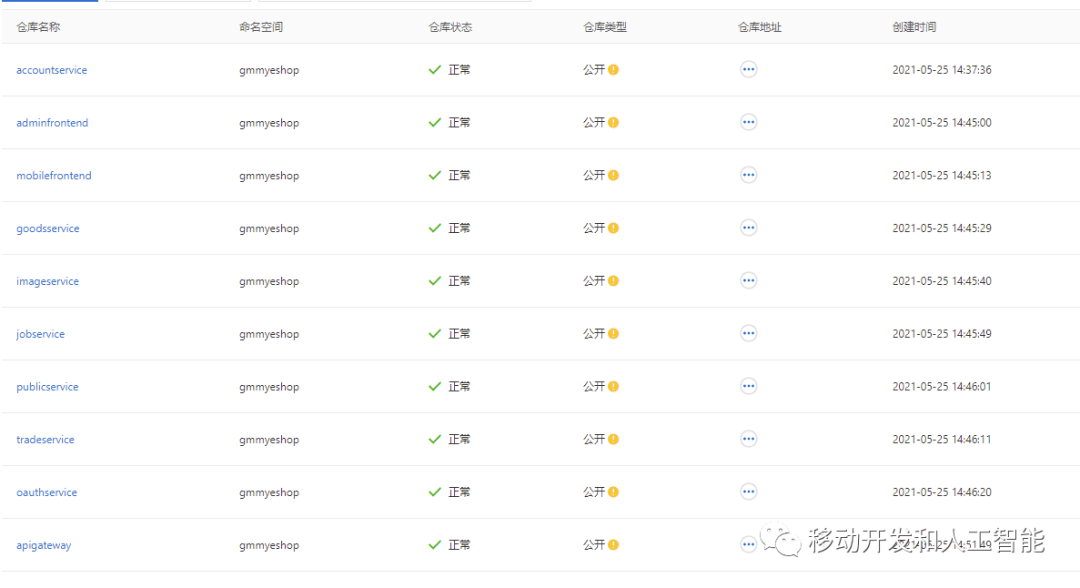Click the address ellipsis icon for imageservice
Image resolution: width=1080 pixels, height=588 pixels.
pos(748,281)
